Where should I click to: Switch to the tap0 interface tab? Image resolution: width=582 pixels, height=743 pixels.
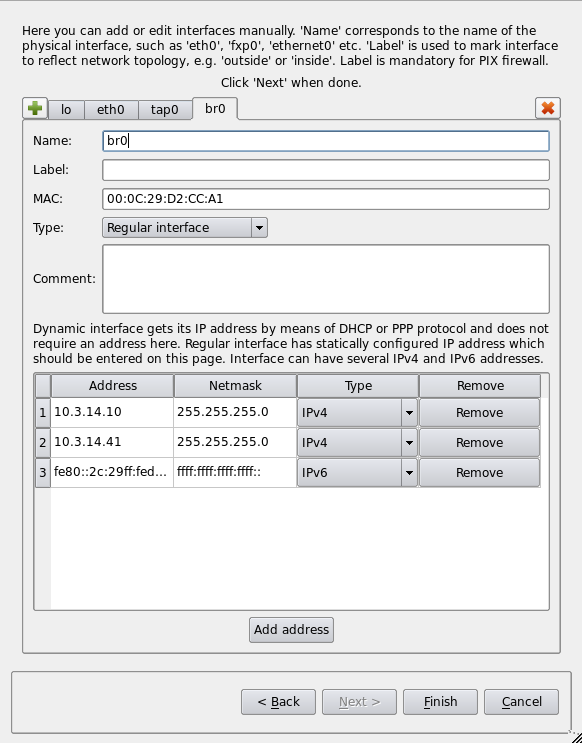165,110
